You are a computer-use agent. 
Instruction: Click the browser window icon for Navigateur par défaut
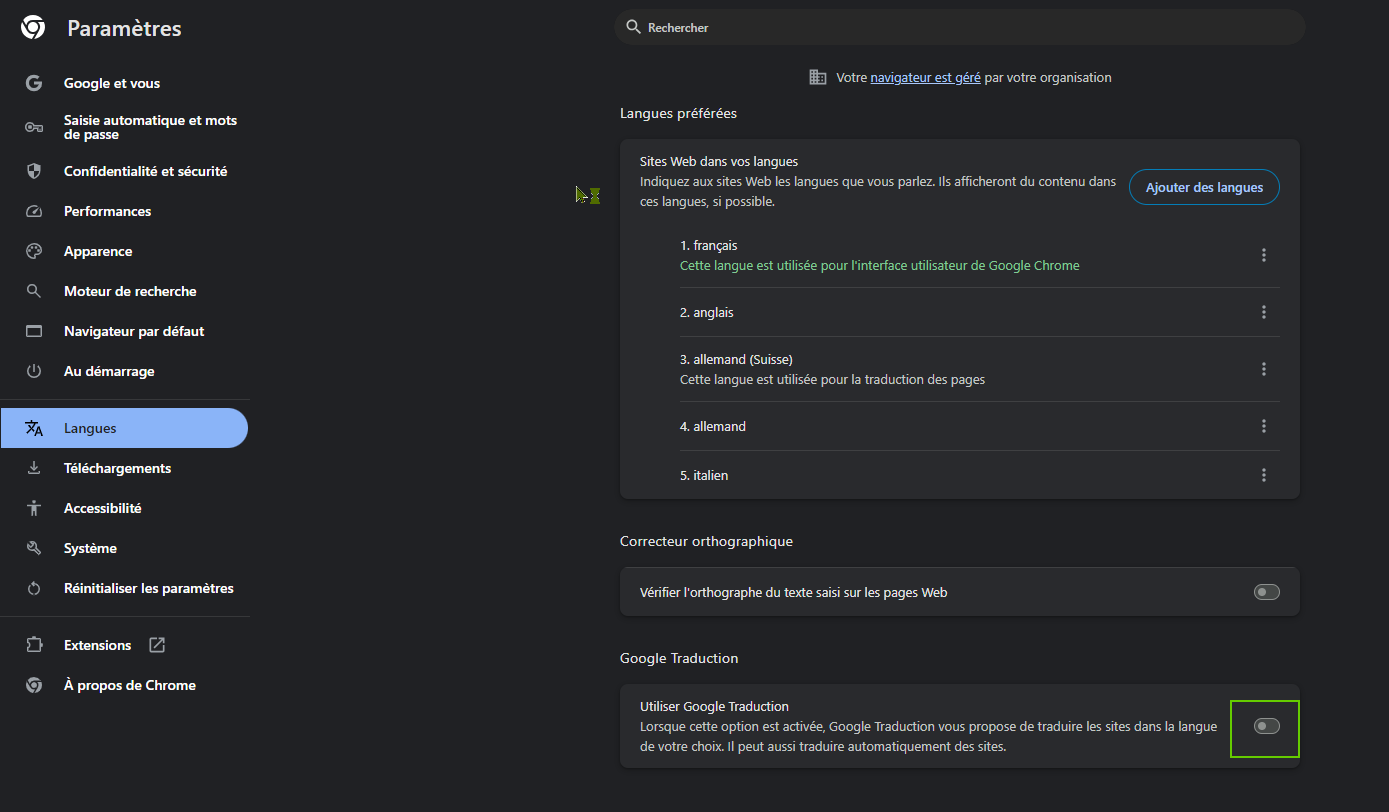(x=34, y=331)
